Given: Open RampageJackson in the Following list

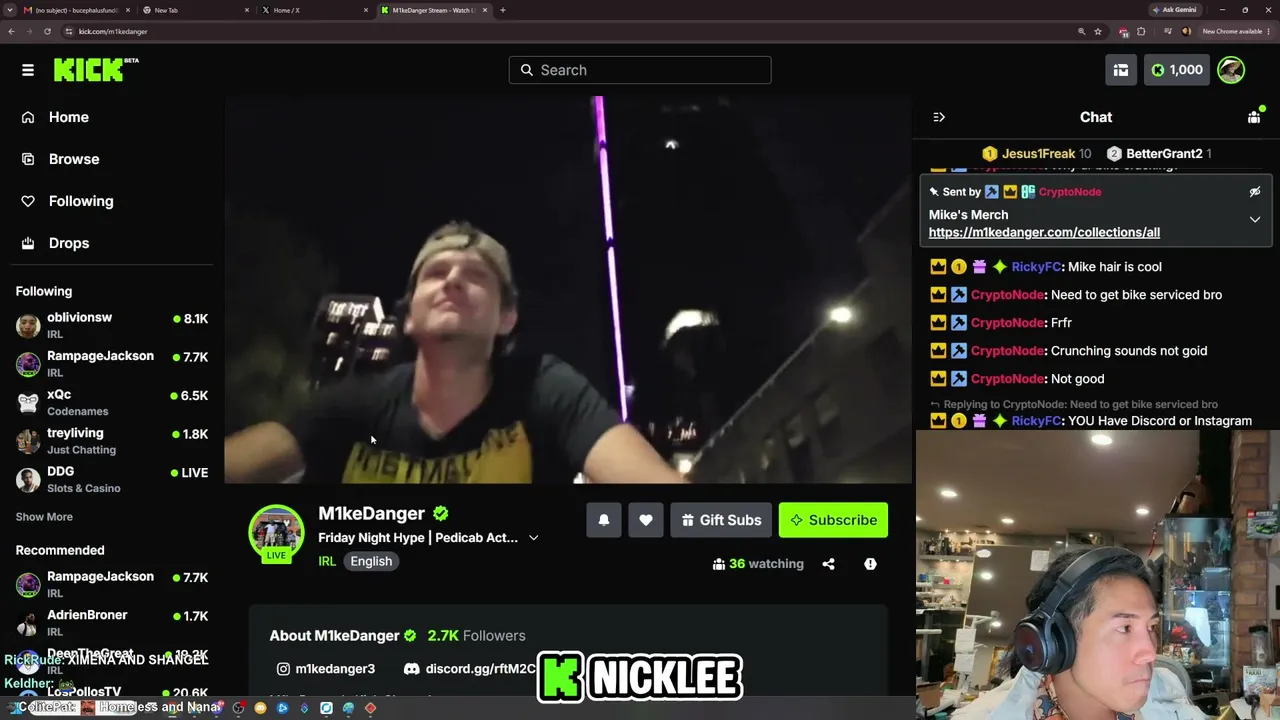Looking at the screenshot, I should 112,364.
